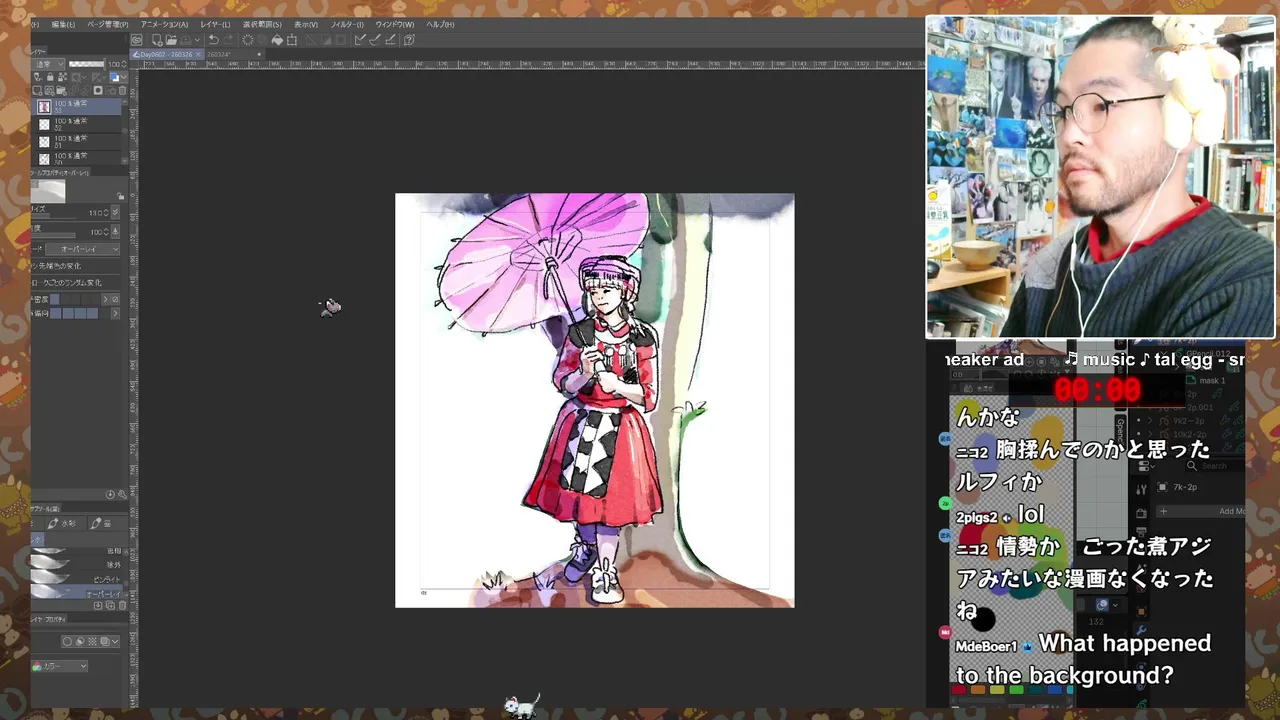
Task: Create a layer mask icon
Action: point(98,91)
